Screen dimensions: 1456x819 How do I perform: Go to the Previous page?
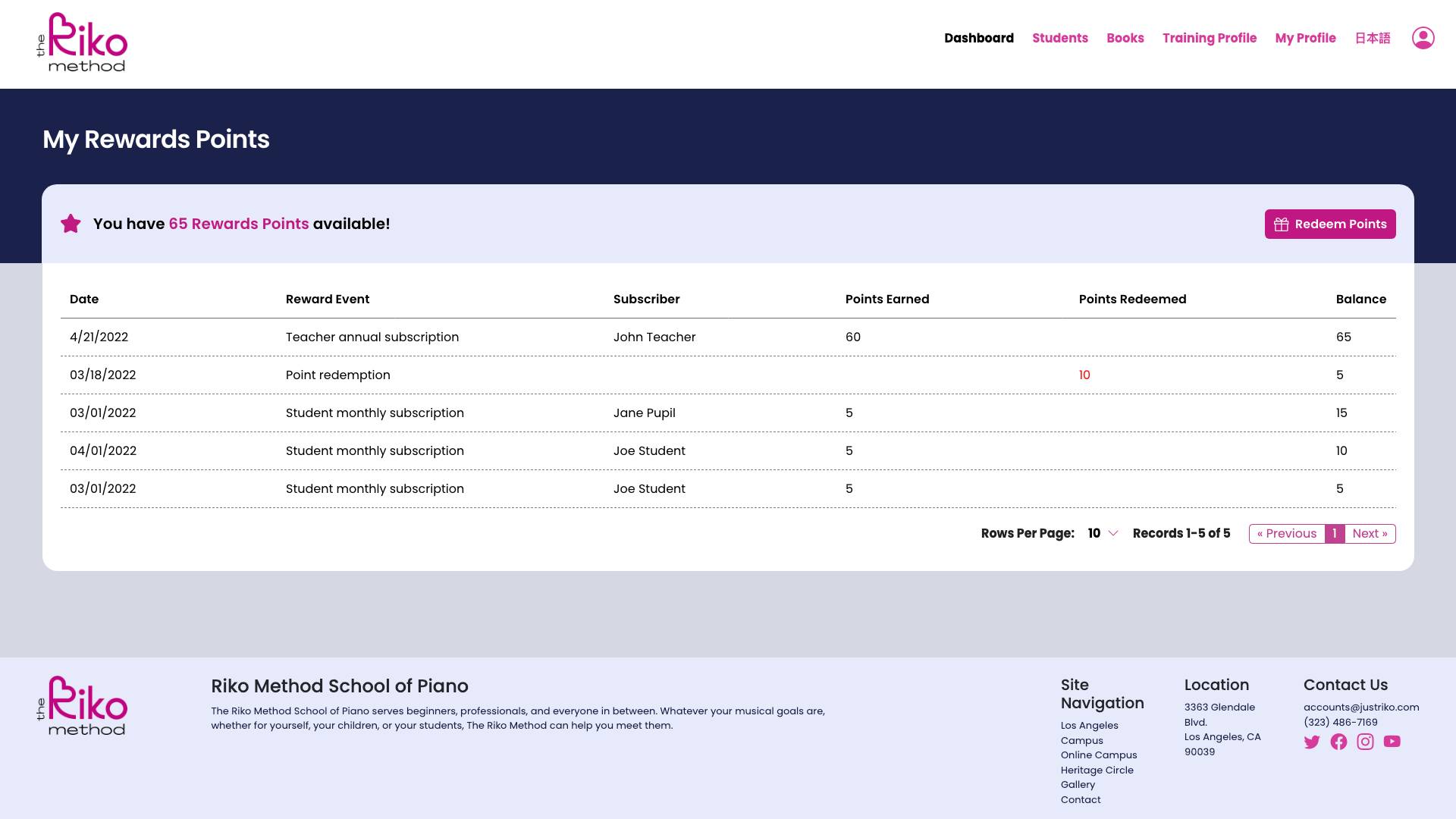pos(1286,533)
